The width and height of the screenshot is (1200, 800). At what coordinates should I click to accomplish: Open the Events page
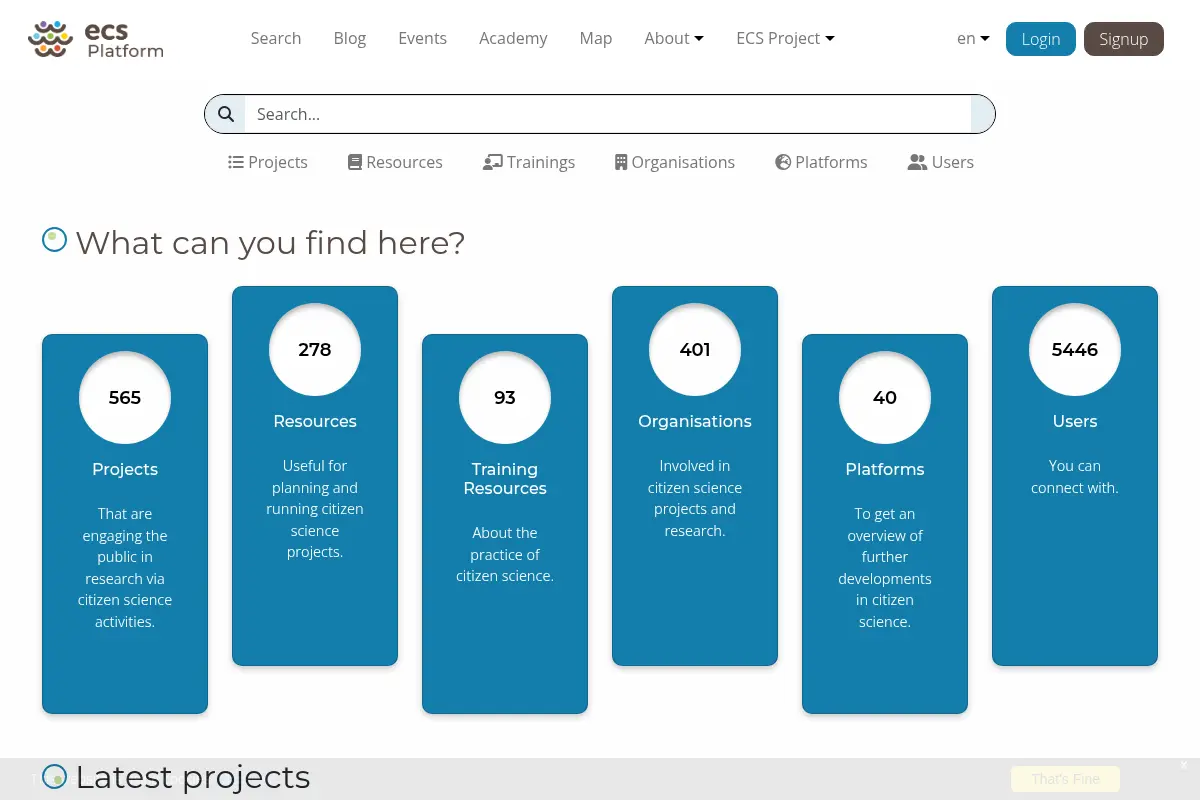pos(422,38)
